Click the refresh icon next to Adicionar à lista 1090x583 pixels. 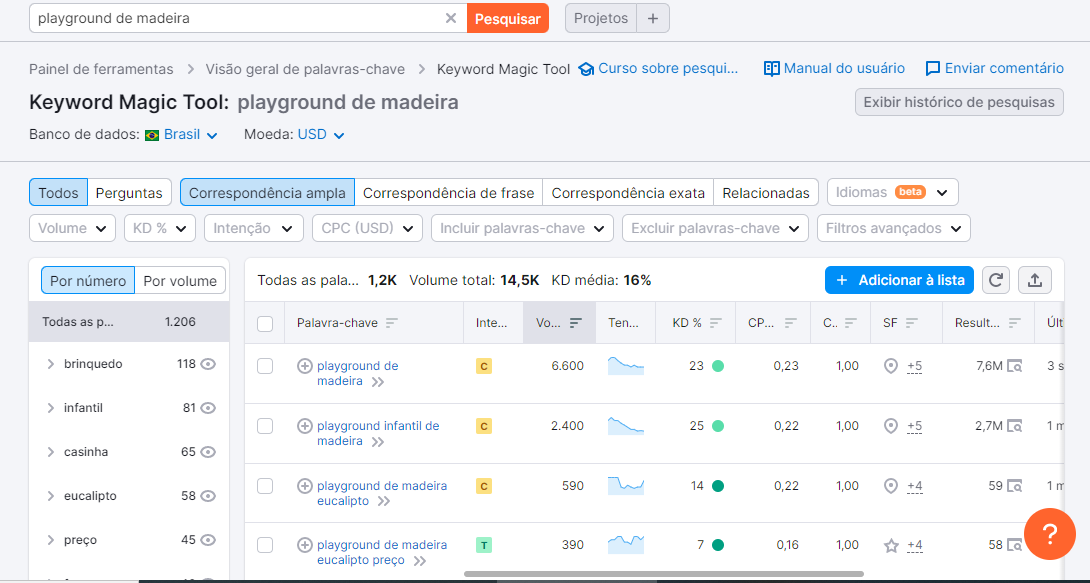click(x=995, y=280)
